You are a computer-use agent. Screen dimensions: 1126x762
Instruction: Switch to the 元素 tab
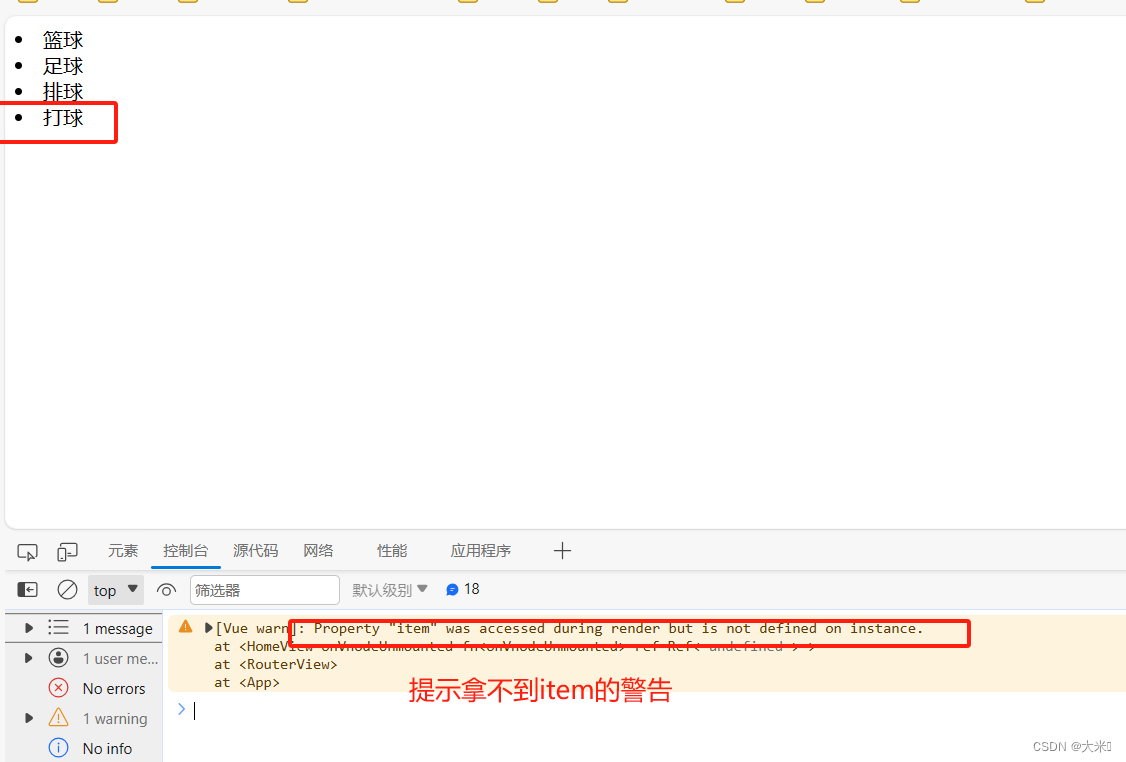click(122, 551)
